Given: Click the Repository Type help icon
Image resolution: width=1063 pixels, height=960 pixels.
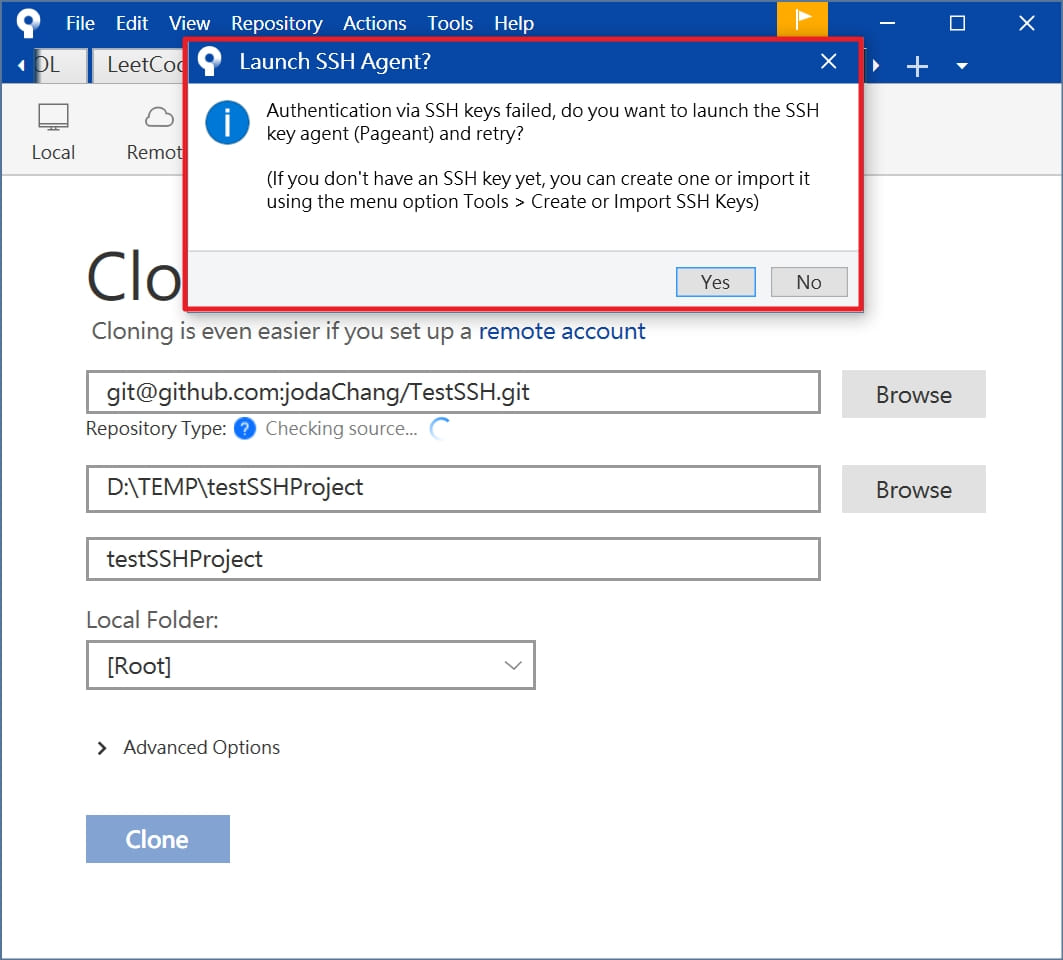Looking at the screenshot, I should coord(245,428).
